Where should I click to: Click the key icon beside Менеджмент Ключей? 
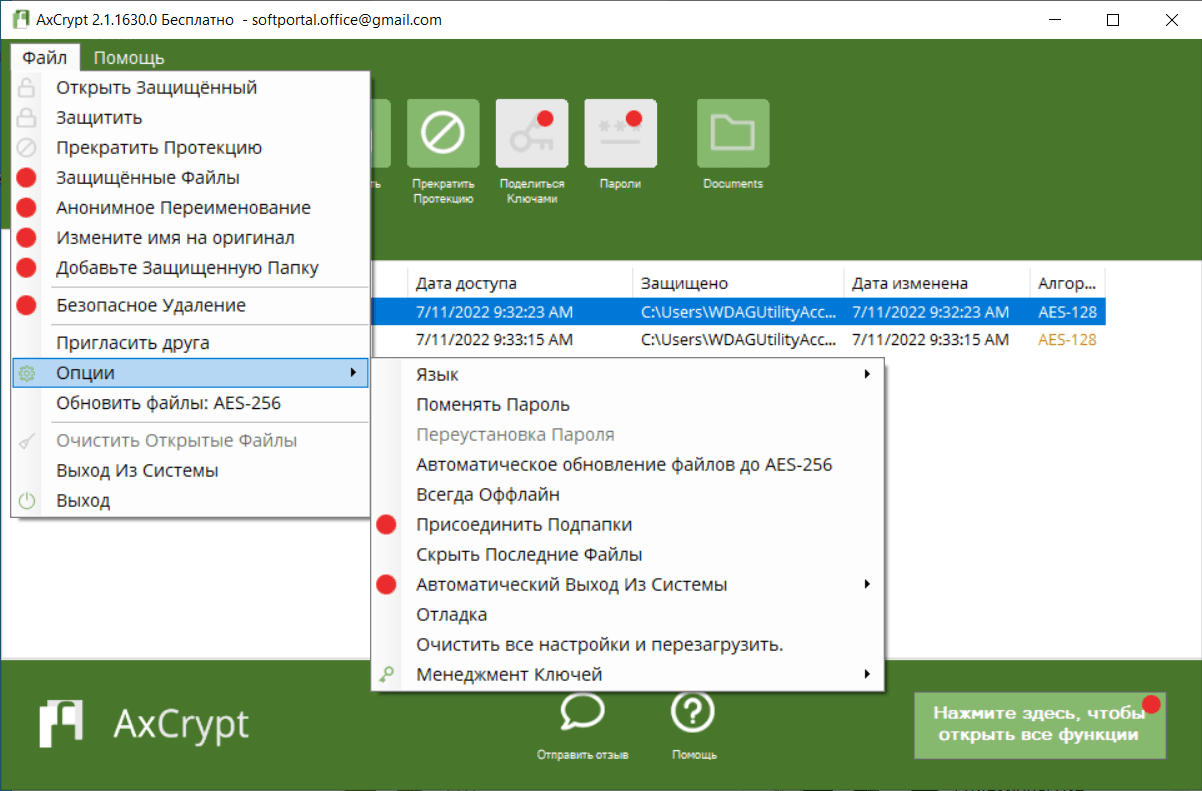[386, 675]
